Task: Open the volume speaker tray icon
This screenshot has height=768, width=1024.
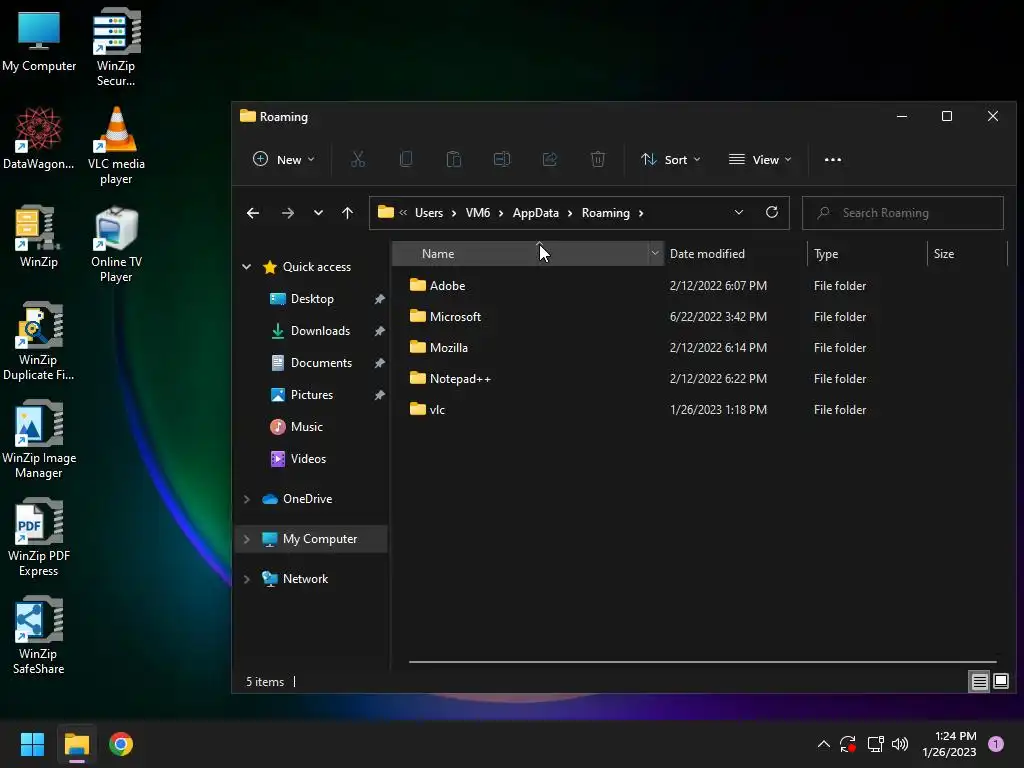Action: [x=900, y=744]
